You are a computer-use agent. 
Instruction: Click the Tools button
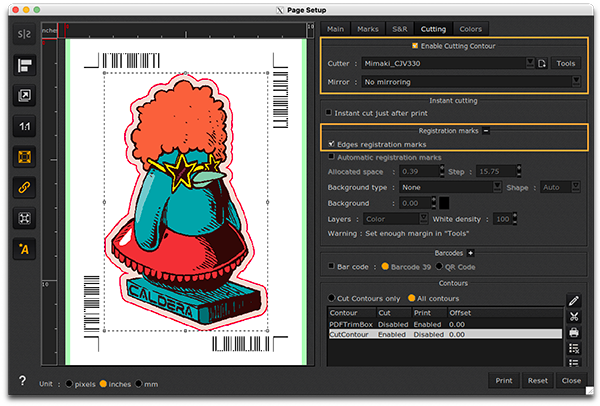pos(566,64)
